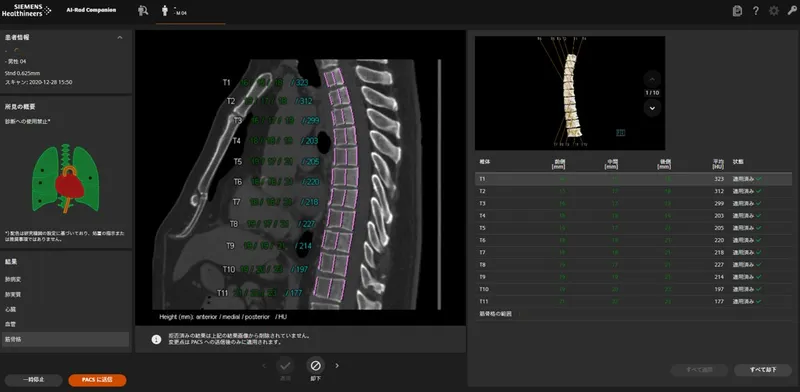
Task: Click the すべて却下 button
Action: pos(763,370)
